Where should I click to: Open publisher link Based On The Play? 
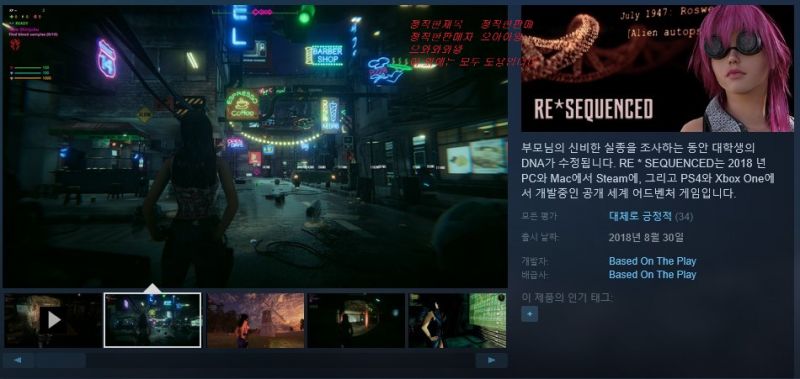tap(652, 274)
